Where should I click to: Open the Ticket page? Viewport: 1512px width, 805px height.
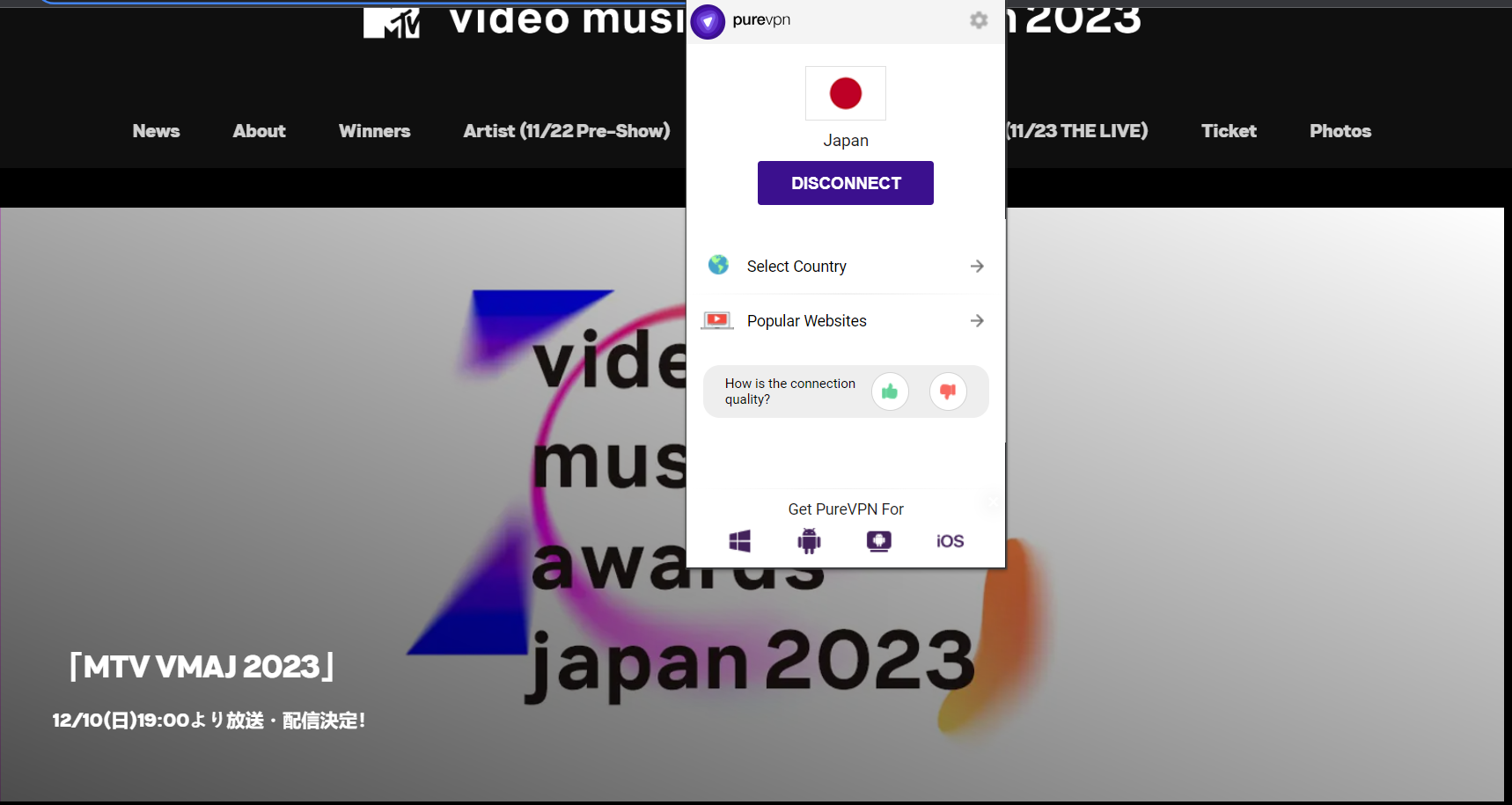[x=1229, y=130]
